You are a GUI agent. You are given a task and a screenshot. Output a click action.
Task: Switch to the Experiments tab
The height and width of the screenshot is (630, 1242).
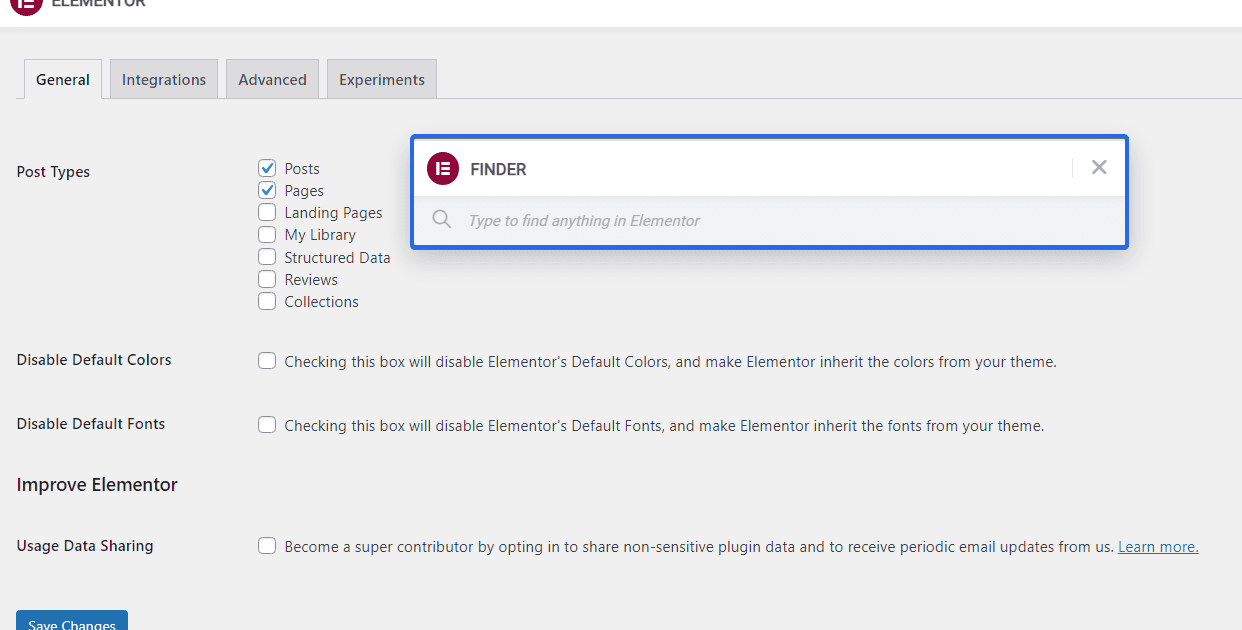coord(382,79)
